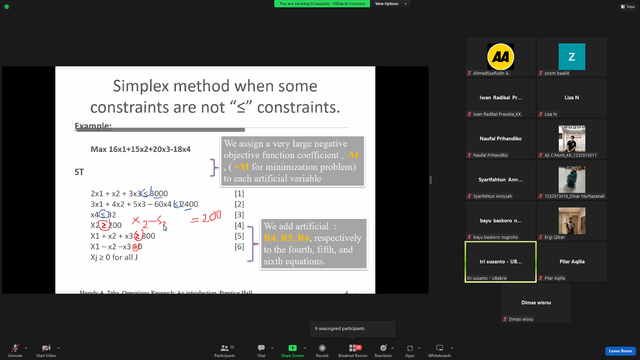Viewport: 640px width, 360px height.
Task: Click the green encryption shield icon
Action: [x=7, y=7]
